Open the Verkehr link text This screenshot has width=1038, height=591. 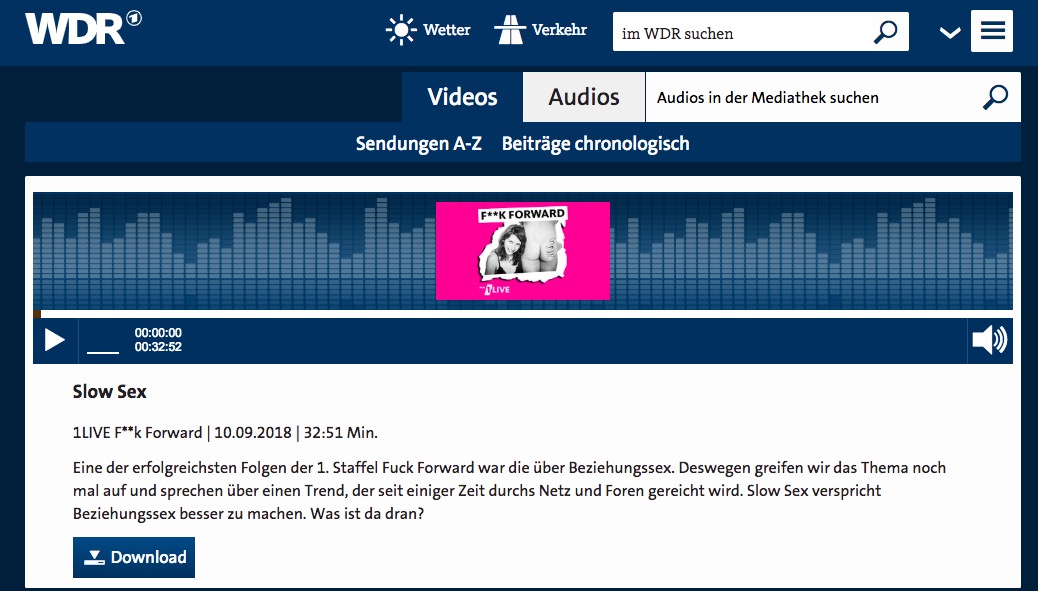(x=559, y=30)
